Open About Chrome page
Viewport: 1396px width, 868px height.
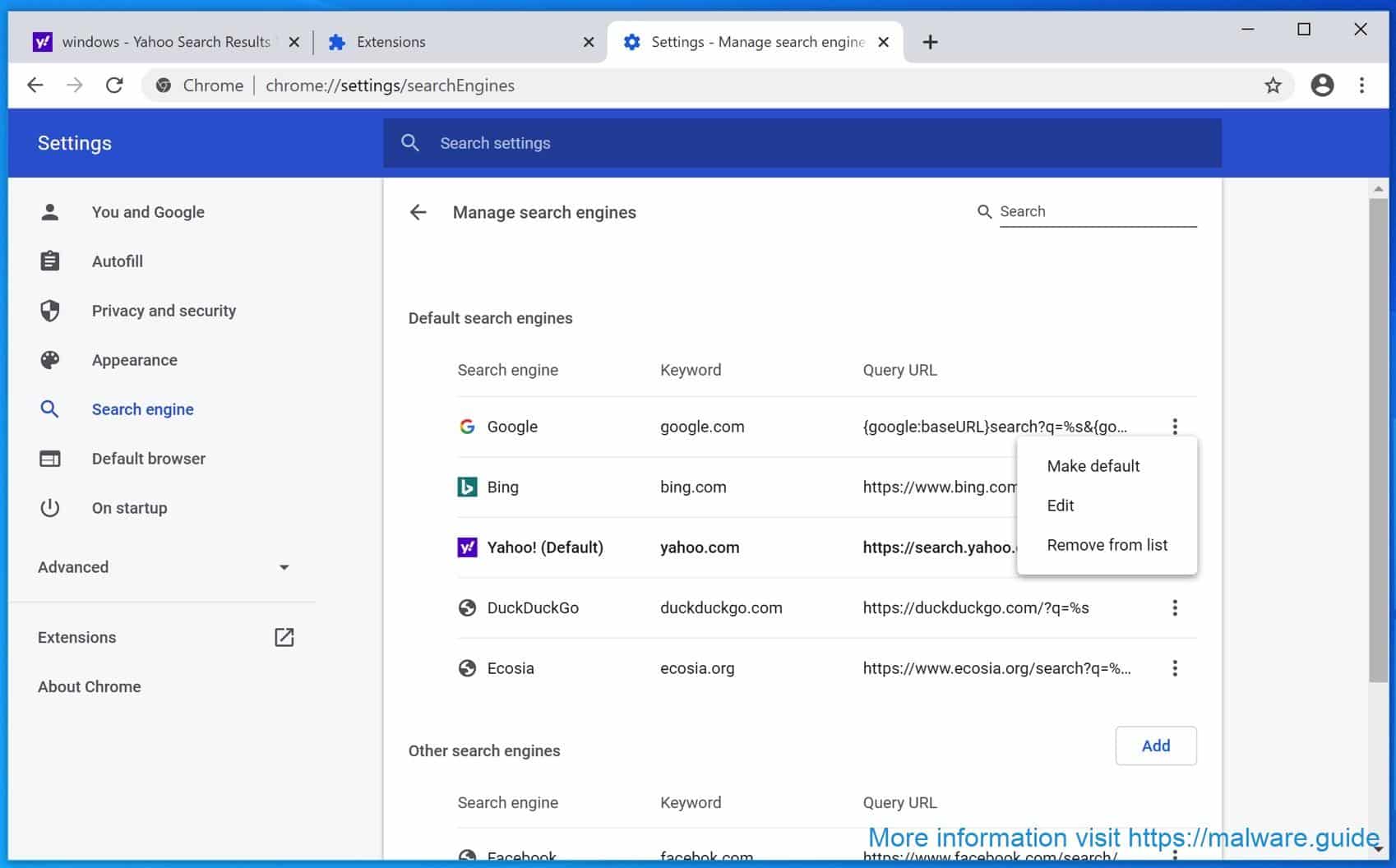[90, 686]
